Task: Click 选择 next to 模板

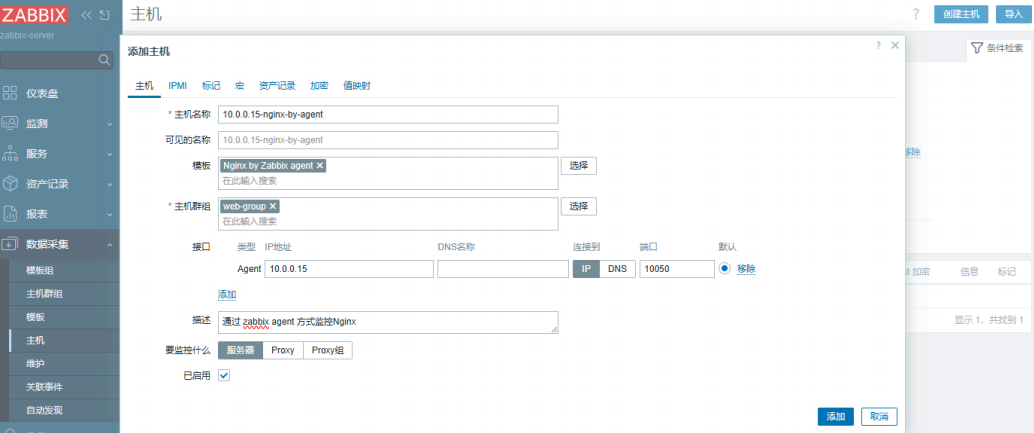Action: (578, 165)
